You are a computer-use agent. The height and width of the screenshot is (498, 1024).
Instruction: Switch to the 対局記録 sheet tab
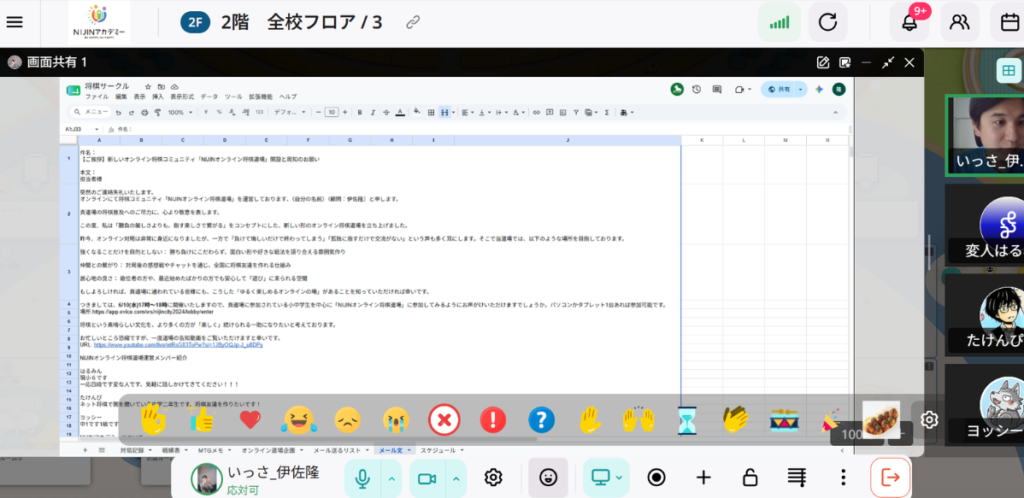(132, 450)
